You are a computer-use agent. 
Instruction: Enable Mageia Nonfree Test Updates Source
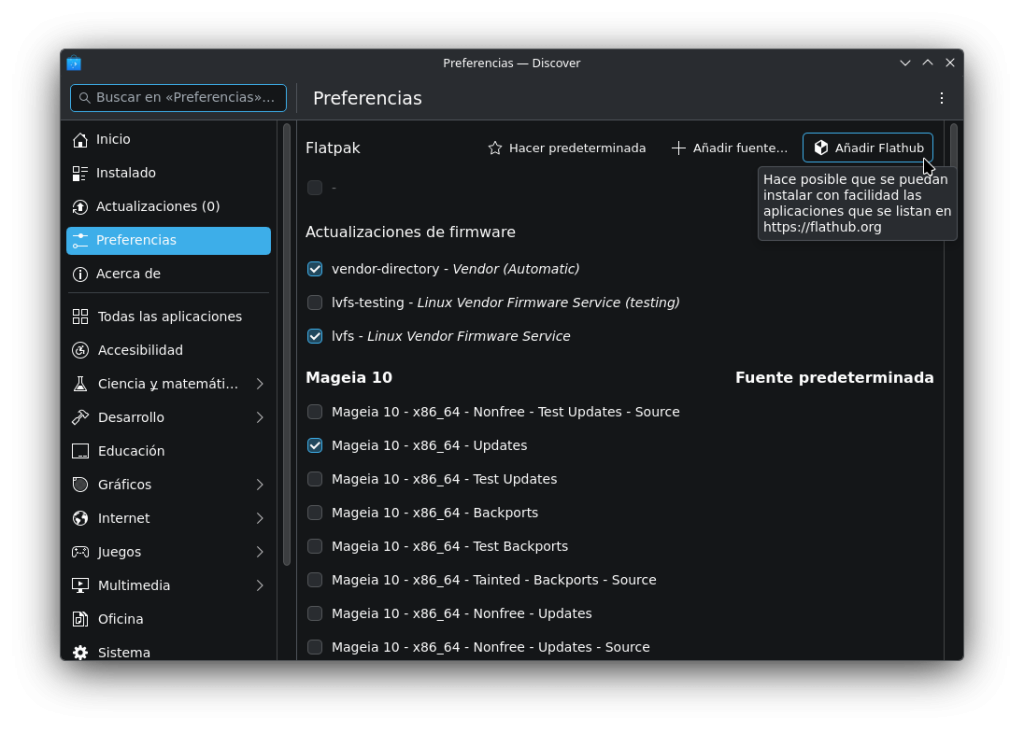click(x=315, y=412)
